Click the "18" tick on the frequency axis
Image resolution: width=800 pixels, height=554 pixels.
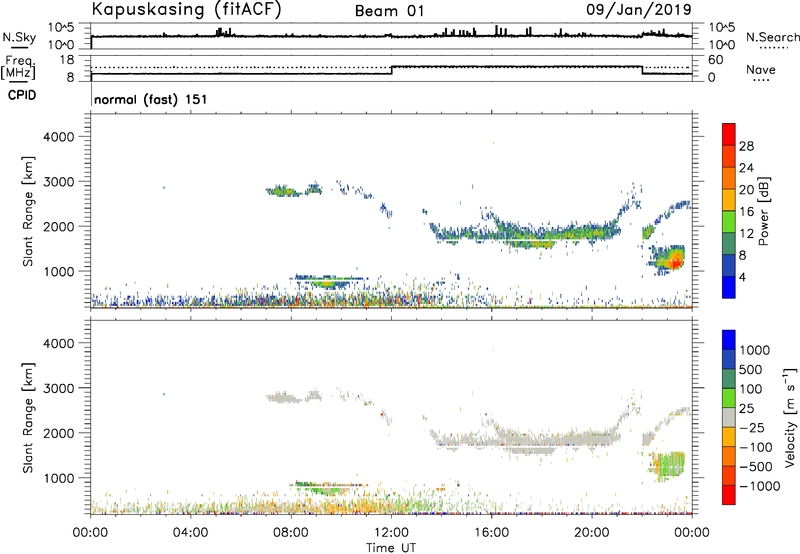tap(66, 60)
